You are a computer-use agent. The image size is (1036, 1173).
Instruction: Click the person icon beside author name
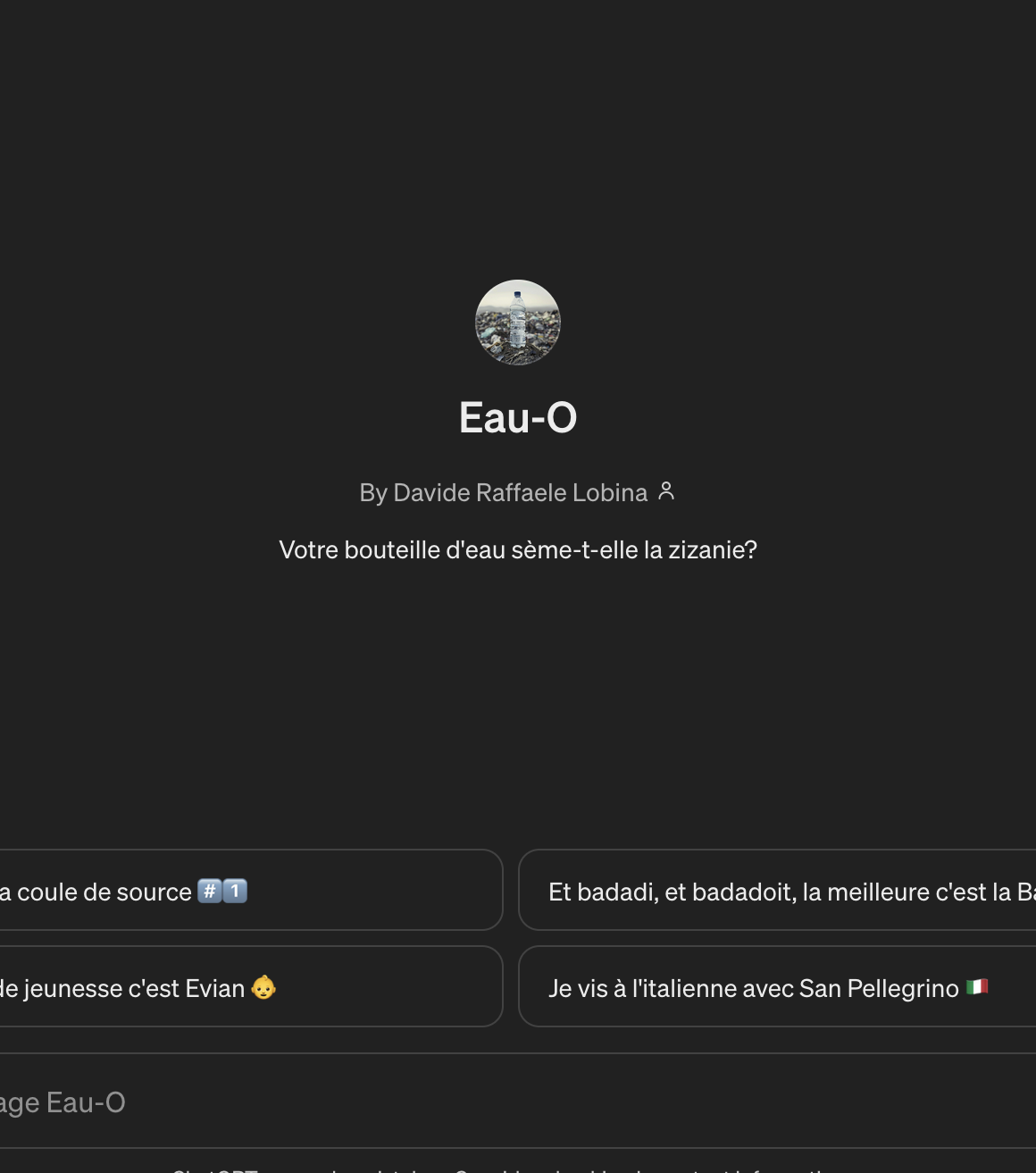(x=666, y=491)
